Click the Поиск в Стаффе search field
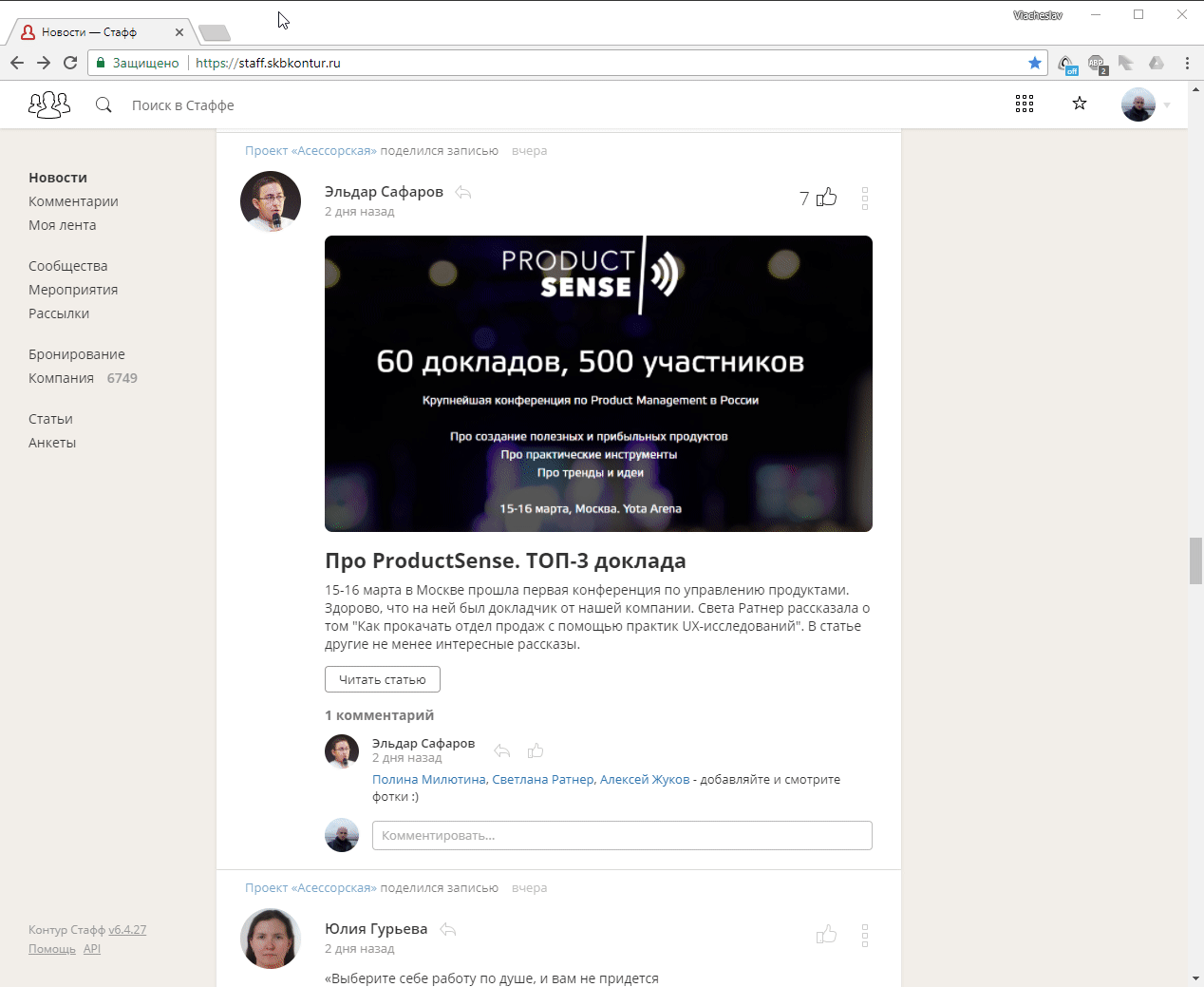Image resolution: width=1204 pixels, height=987 pixels. click(182, 105)
